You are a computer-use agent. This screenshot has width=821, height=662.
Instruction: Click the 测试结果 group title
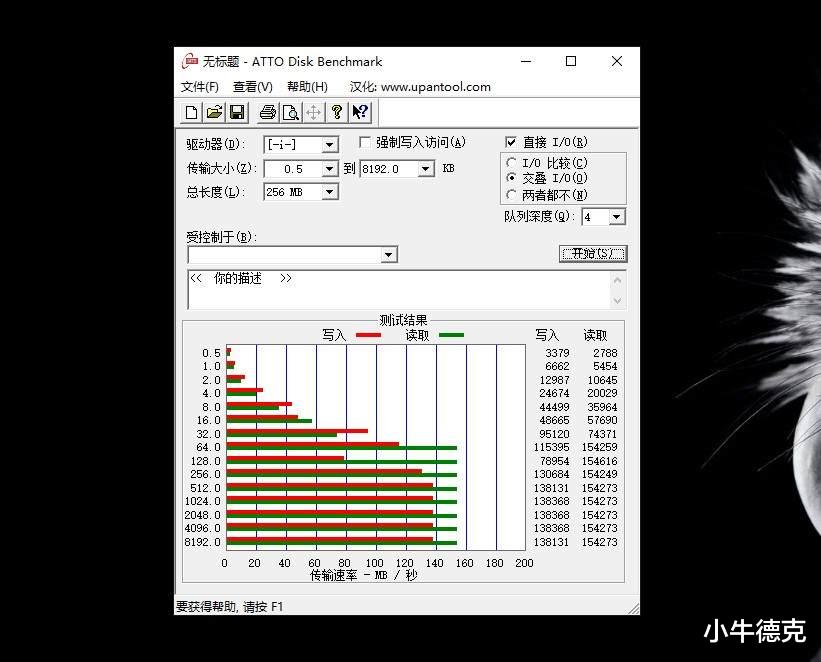[403, 320]
